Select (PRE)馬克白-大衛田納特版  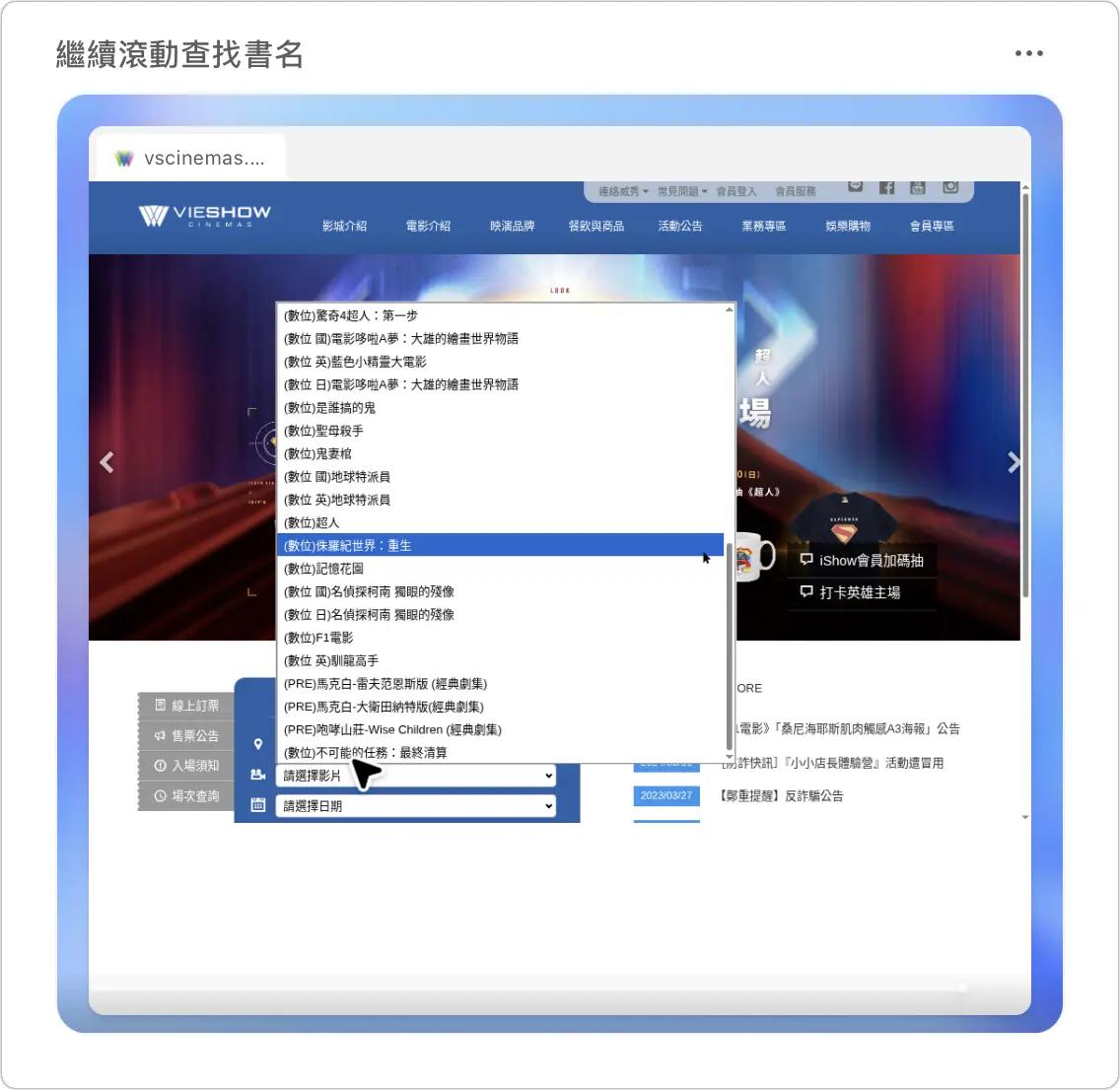500,707
